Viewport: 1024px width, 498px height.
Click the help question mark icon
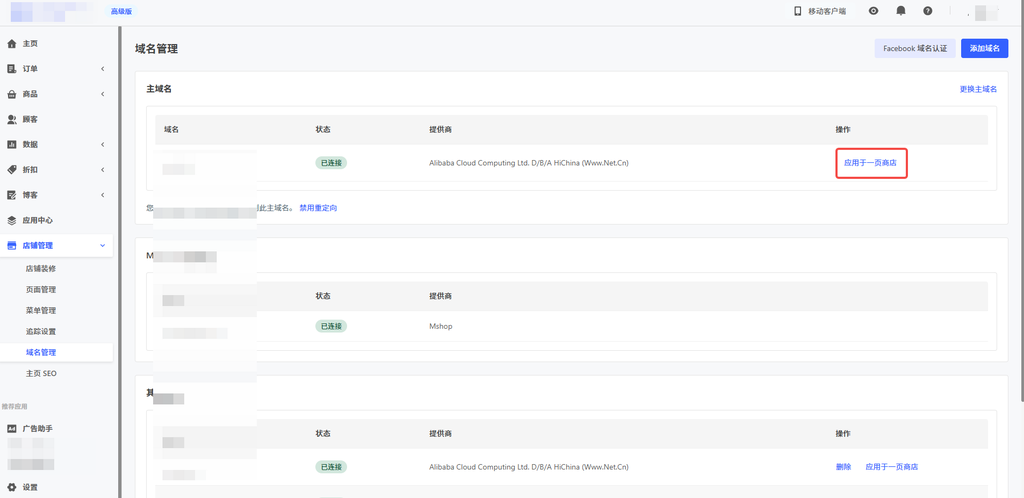928,11
